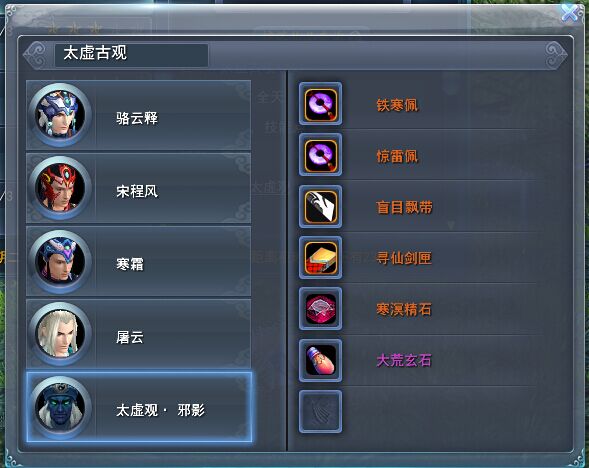Click 宋程风's red-masked portrait
The width and height of the screenshot is (589, 468).
[60, 188]
